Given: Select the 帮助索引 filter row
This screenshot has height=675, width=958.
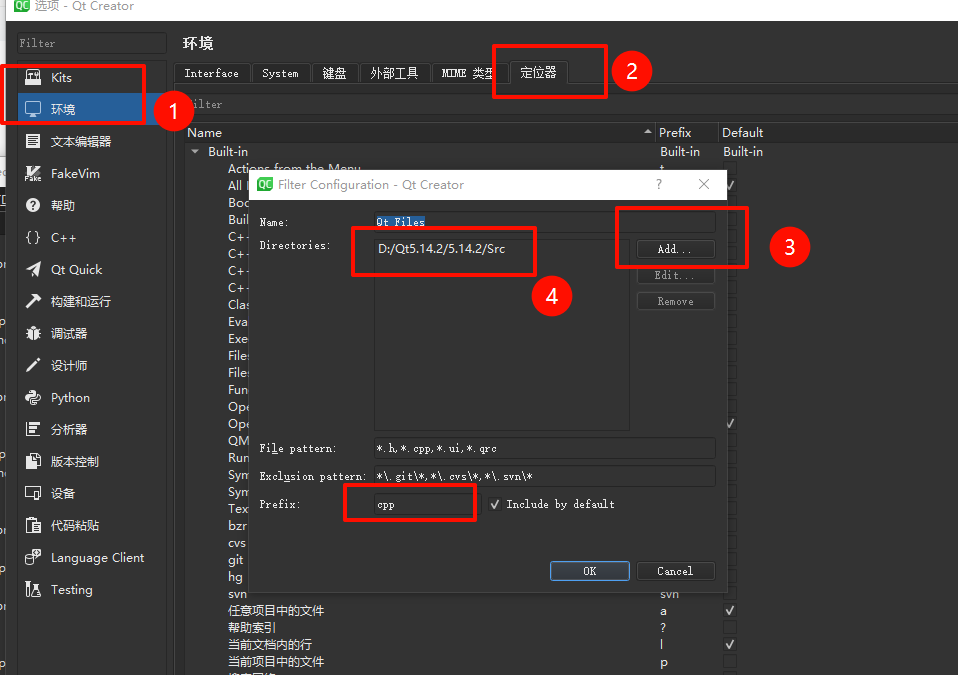Looking at the screenshot, I should 252,627.
